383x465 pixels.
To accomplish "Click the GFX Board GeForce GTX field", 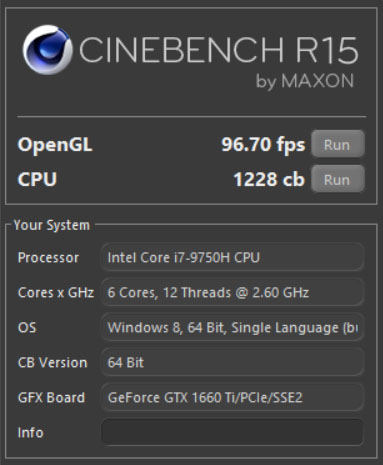I will pos(232,397).
